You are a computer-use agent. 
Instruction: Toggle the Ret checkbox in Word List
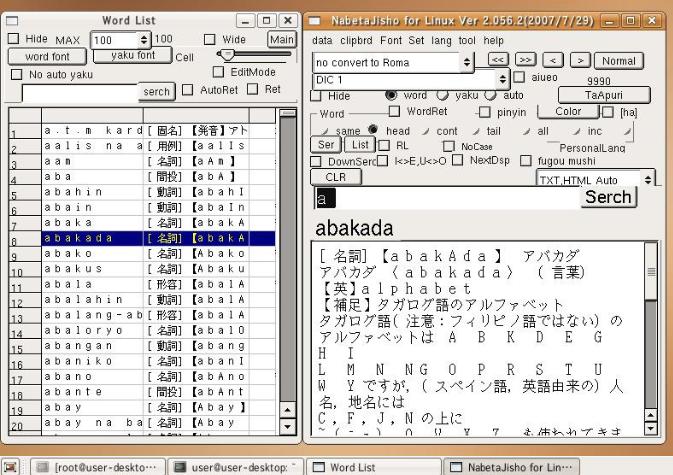pos(253,89)
